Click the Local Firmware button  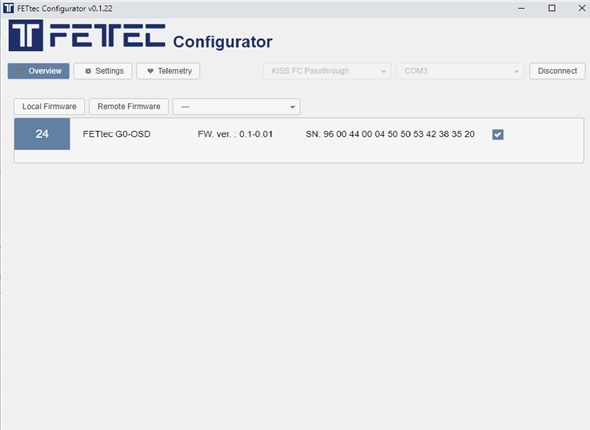[x=49, y=106]
